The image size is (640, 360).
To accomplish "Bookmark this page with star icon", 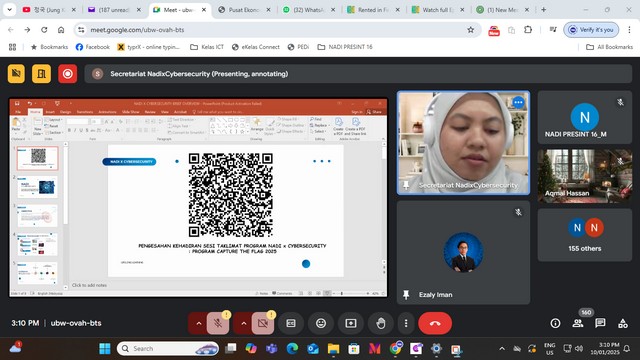I will 471,30.
